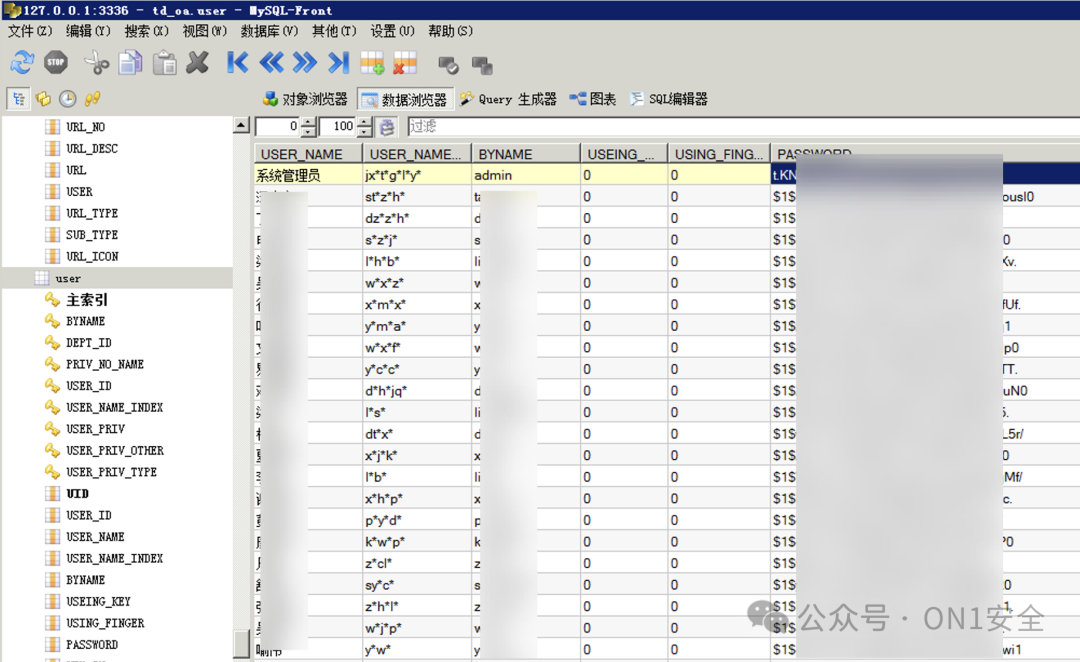Open the 帮助 menu
Image resolution: width=1080 pixels, height=662 pixels.
(x=450, y=31)
